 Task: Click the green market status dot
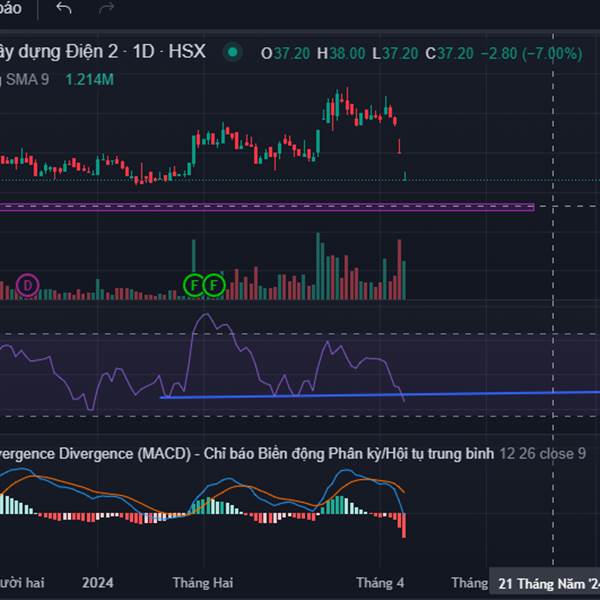point(233,52)
